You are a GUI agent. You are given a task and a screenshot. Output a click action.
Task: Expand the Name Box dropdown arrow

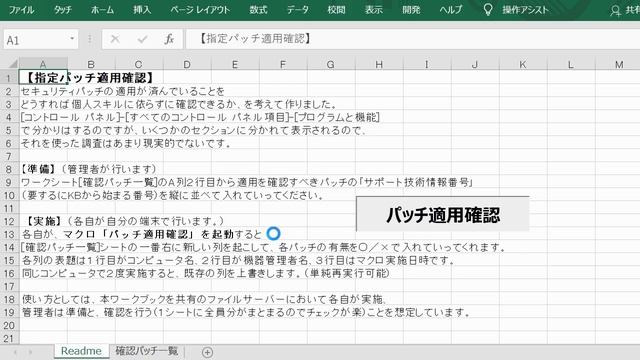[72, 39]
